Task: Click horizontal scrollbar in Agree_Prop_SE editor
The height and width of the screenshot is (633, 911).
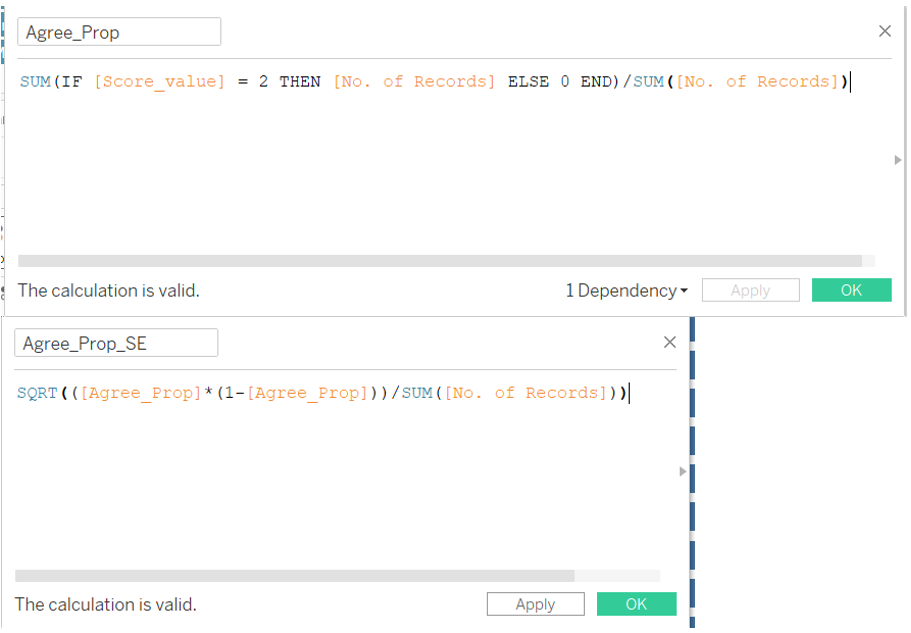Action: (x=295, y=576)
